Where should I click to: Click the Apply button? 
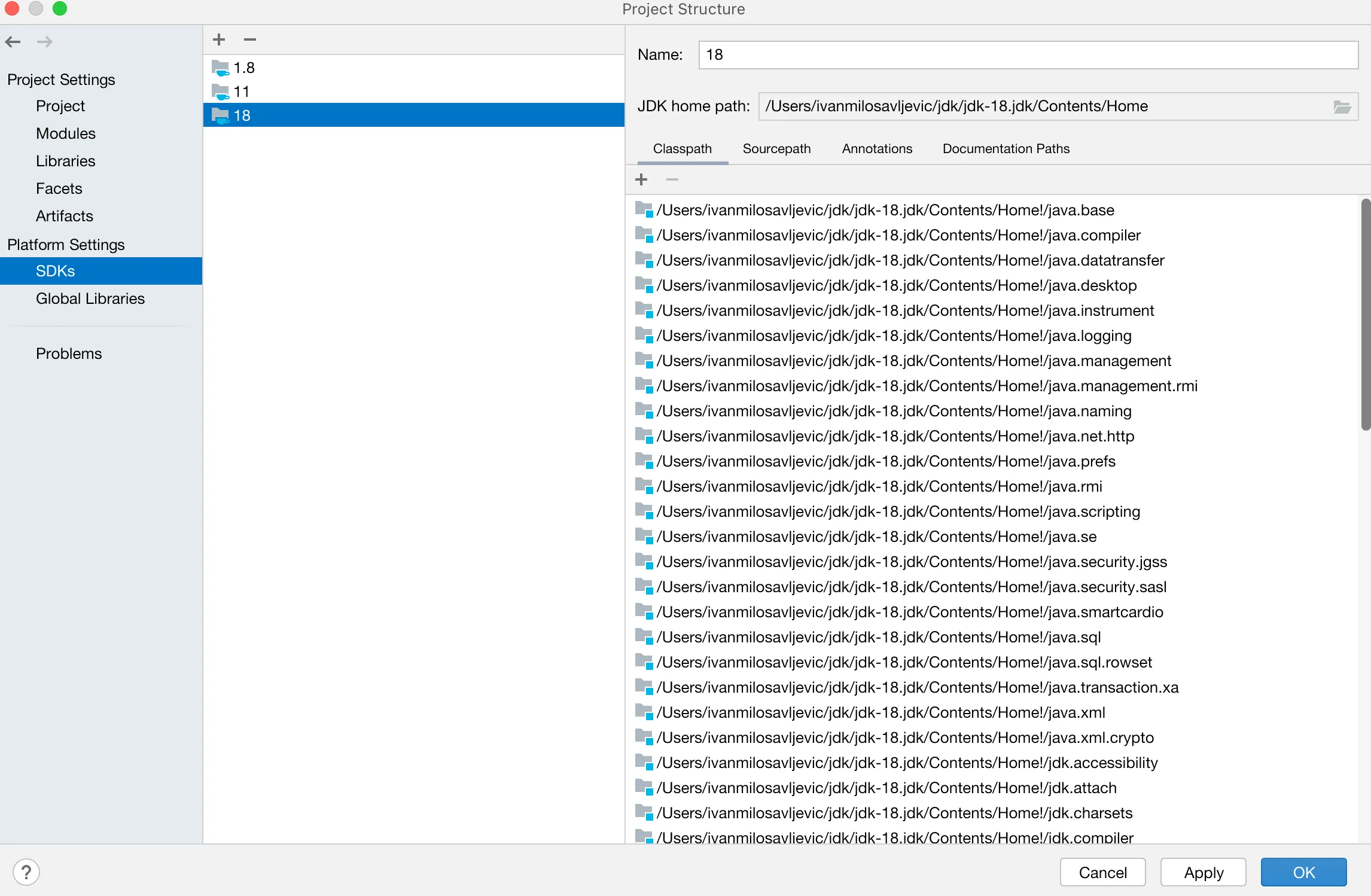click(1204, 872)
